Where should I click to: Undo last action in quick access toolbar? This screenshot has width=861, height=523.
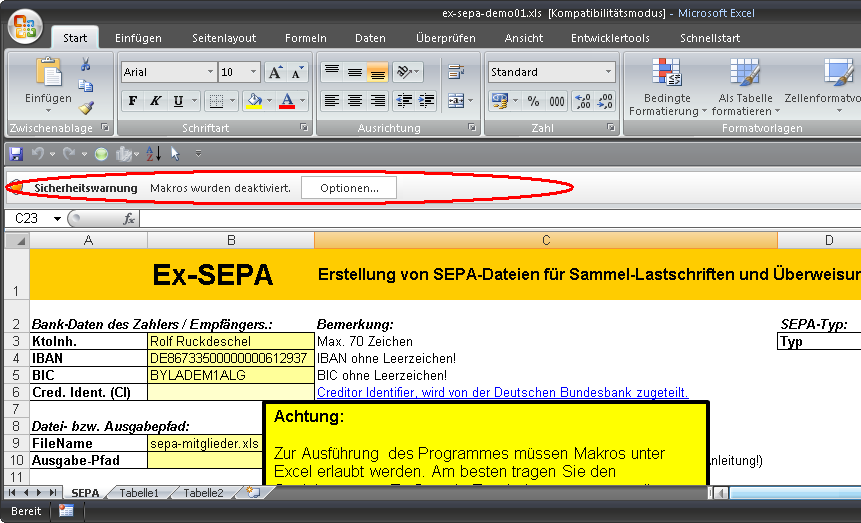point(37,154)
